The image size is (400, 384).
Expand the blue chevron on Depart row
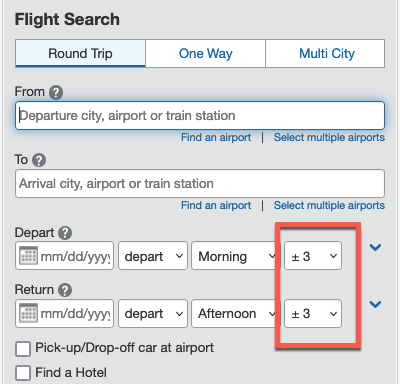(375, 247)
